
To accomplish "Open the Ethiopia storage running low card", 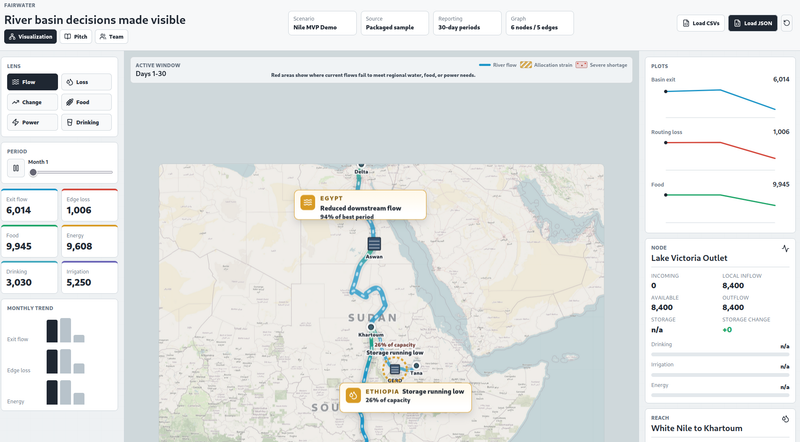I will click(x=404, y=395).
